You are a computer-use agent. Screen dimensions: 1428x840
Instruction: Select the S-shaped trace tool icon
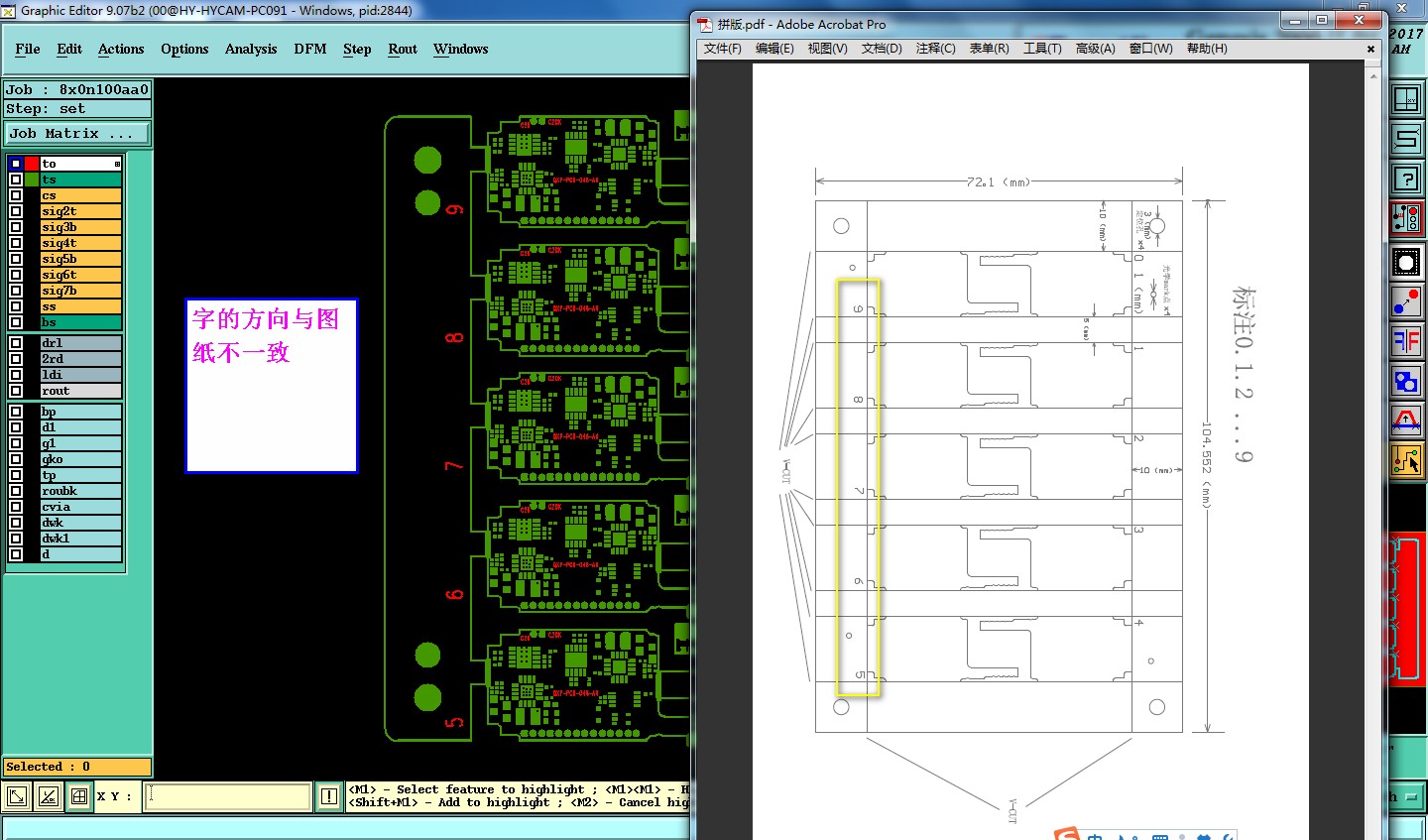(x=1406, y=139)
